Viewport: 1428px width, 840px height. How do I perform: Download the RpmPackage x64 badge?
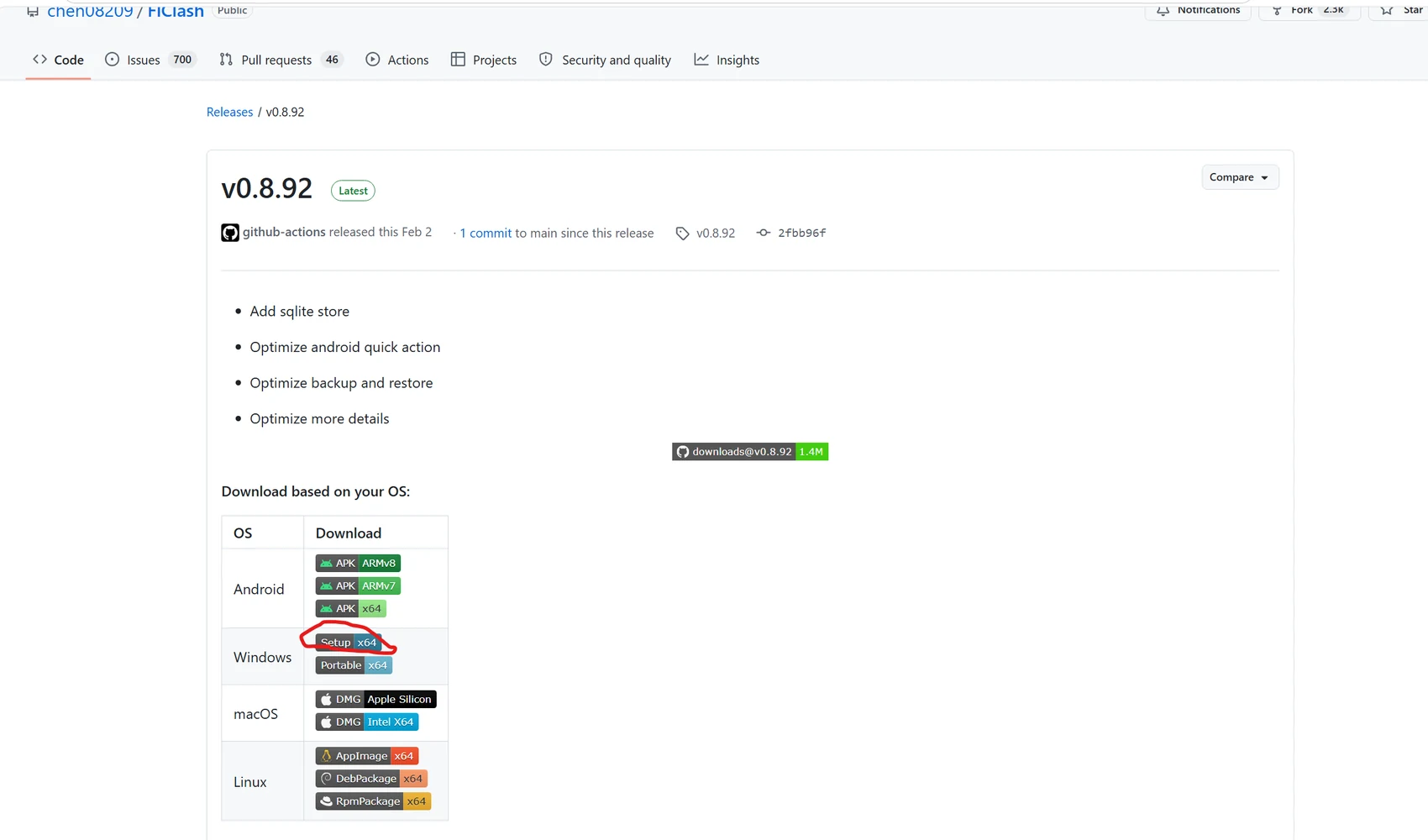pyautogui.click(x=373, y=801)
